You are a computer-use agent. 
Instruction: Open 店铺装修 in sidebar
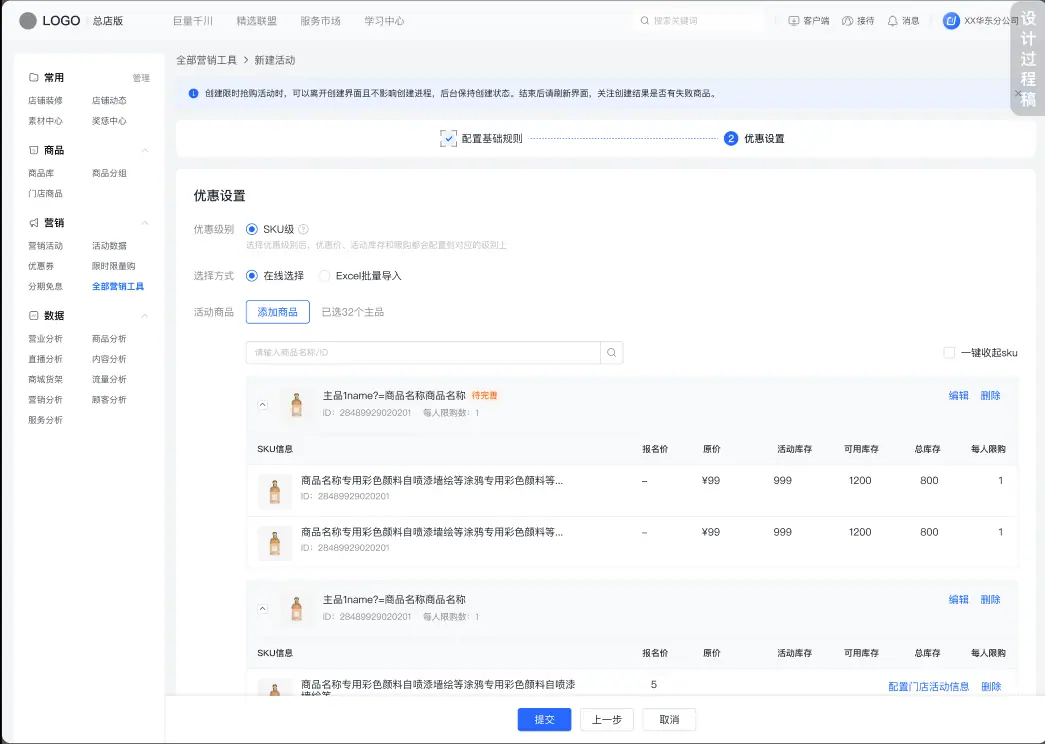[45, 100]
